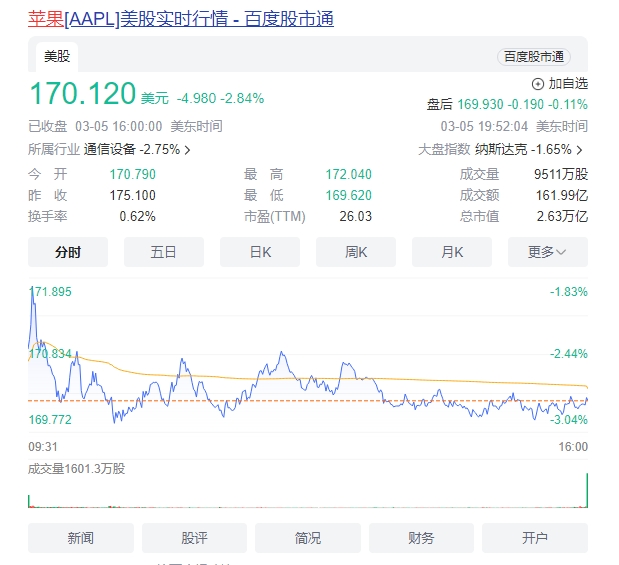Viewport: 619px width, 565px height.
Task: Click the 换手率 value 0.62%
Action: coord(137,216)
